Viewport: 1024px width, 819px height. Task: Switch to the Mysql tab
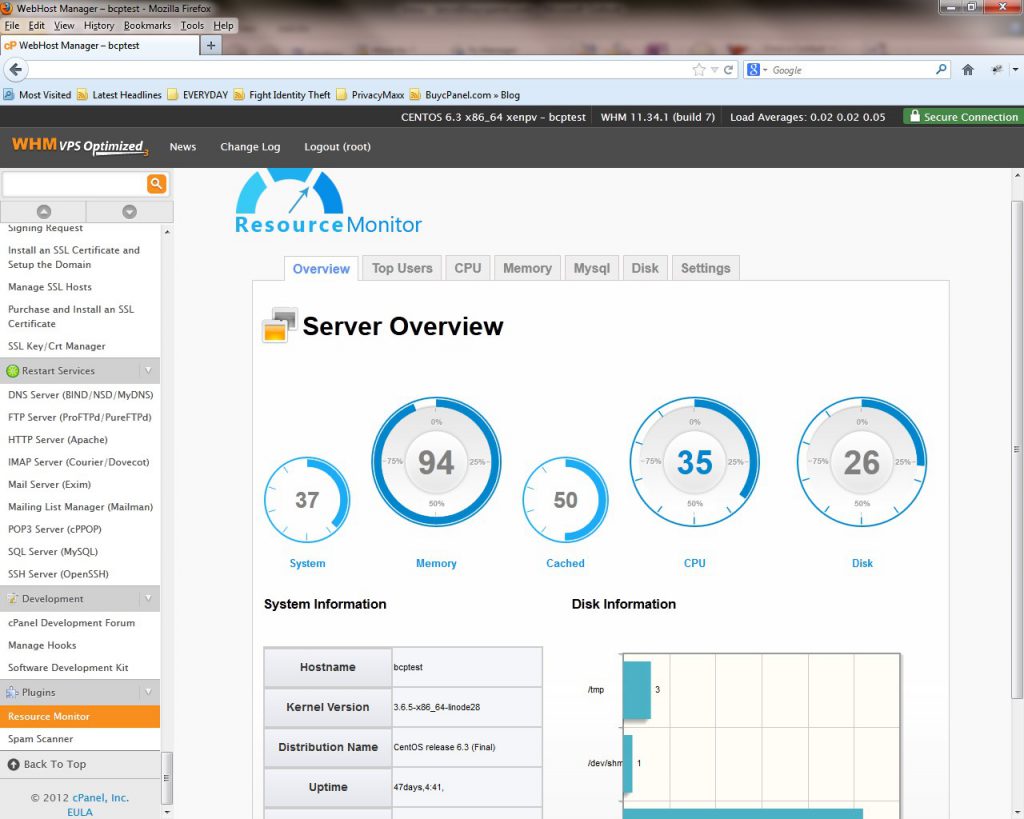pos(592,268)
